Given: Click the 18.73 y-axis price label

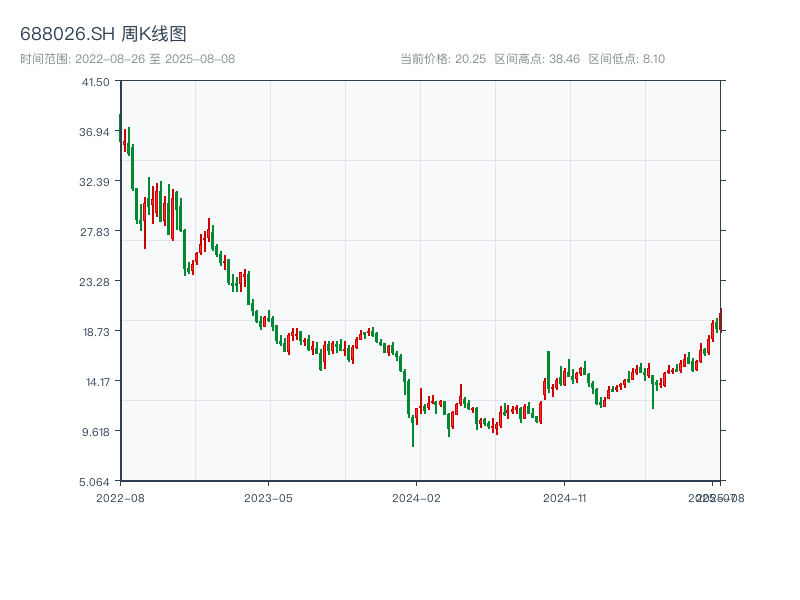Looking at the screenshot, I should pyautogui.click(x=96, y=332).
